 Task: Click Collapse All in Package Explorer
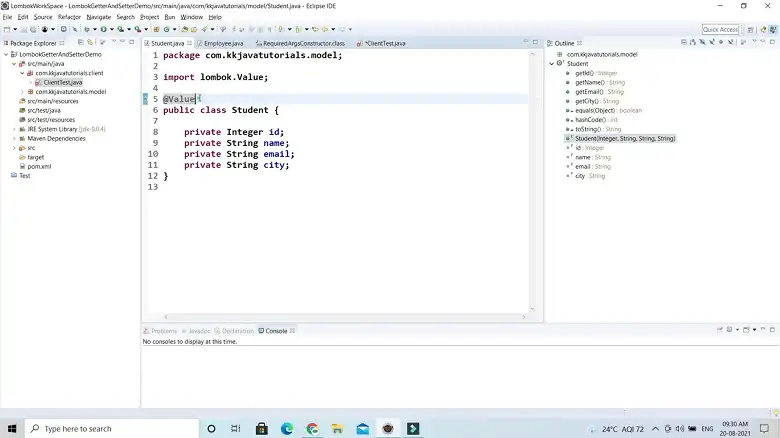point(81,42)
